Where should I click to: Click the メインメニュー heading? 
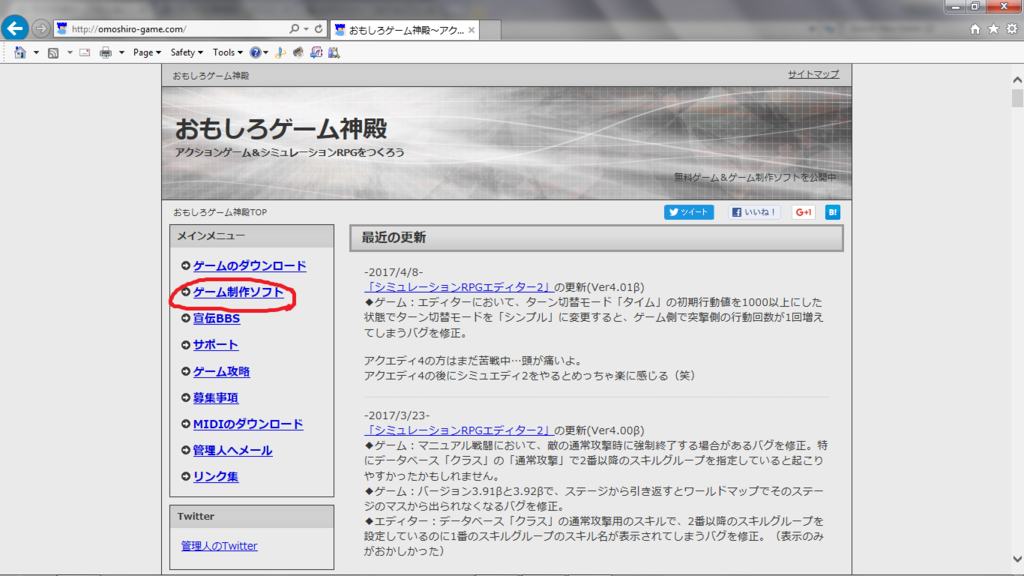[x=211, y=236]
